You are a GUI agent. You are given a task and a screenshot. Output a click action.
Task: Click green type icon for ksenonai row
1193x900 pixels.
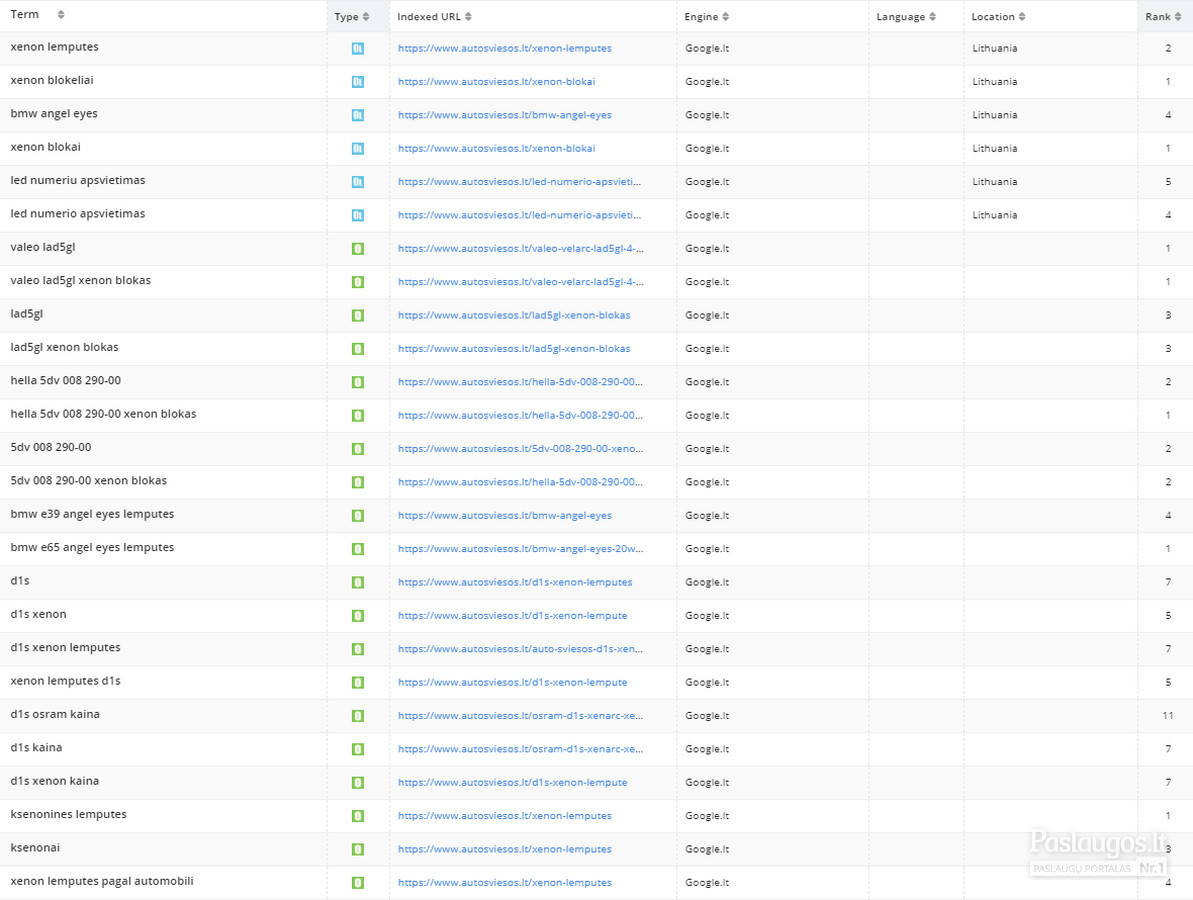coord(358,849)
